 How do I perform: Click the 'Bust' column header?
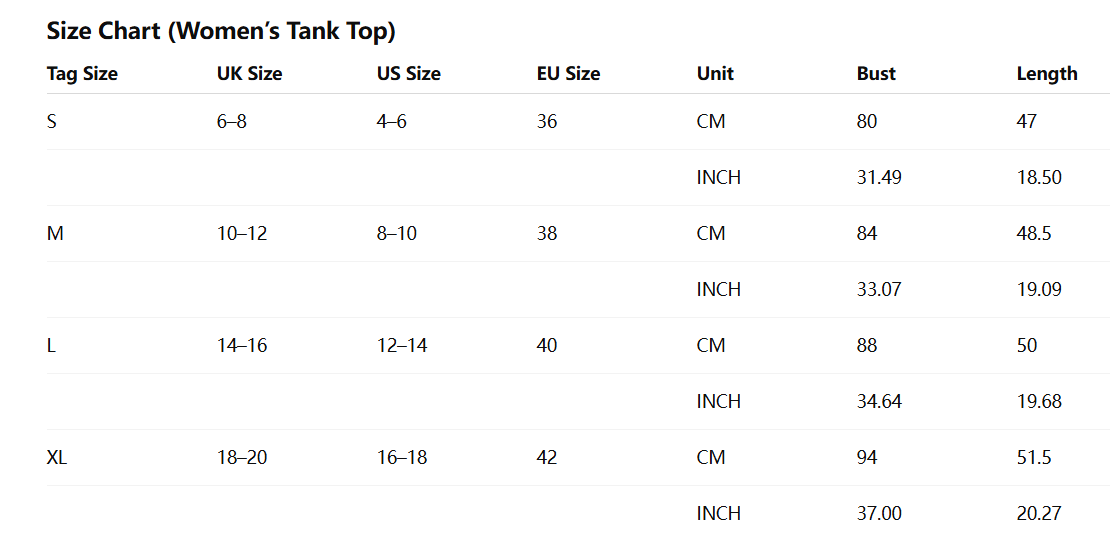pos(876,73)
